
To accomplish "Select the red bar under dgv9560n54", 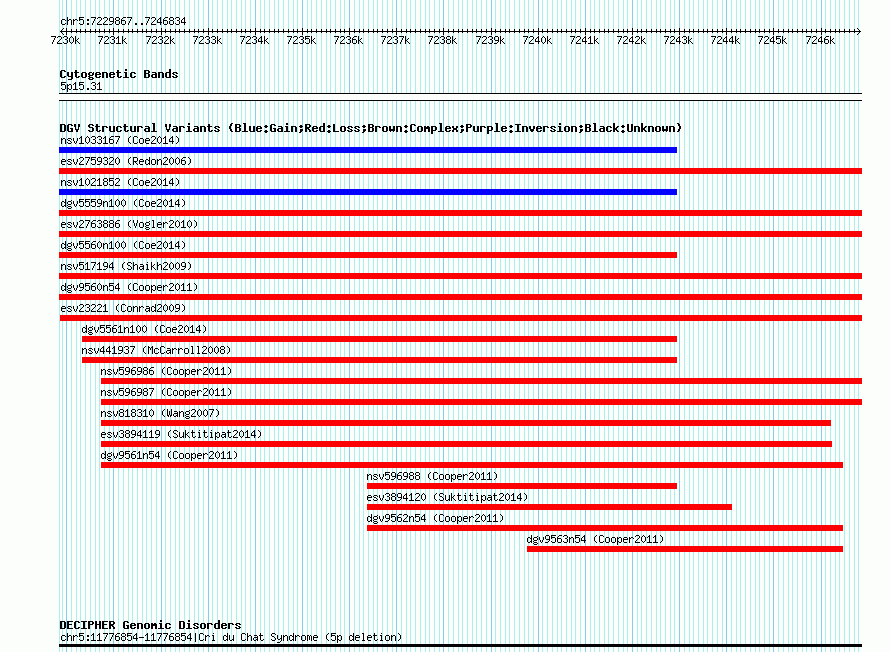I will coord(460,297).
